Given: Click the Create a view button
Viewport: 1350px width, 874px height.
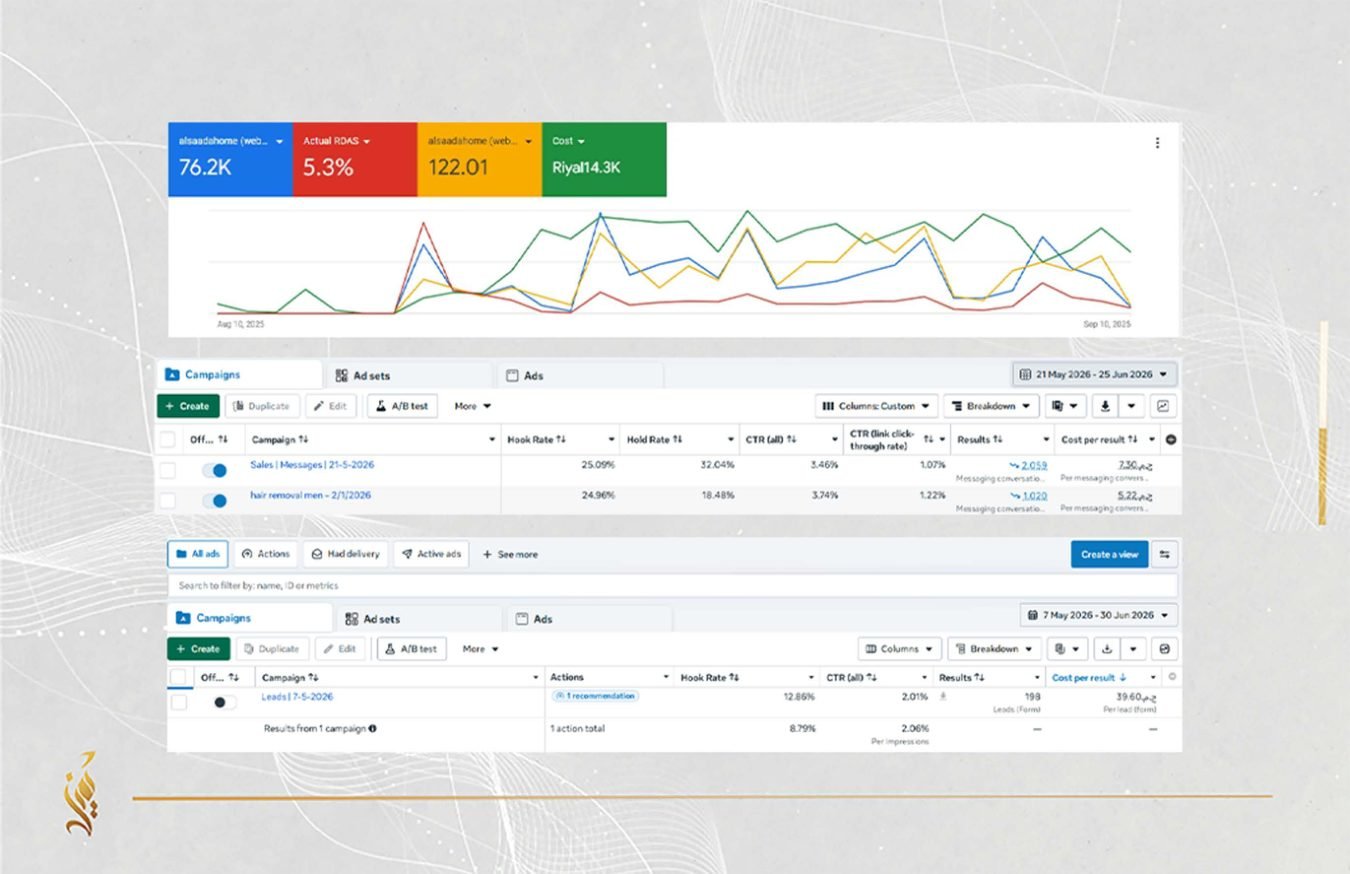Looking at the screenshot, I should 1109,554.
